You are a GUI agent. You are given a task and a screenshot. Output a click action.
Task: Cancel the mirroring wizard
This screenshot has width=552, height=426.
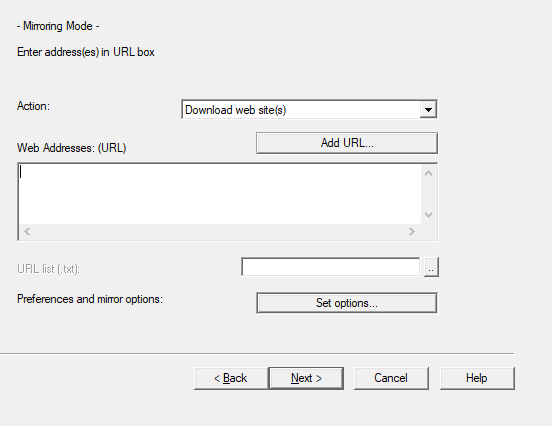click(391, 378)
